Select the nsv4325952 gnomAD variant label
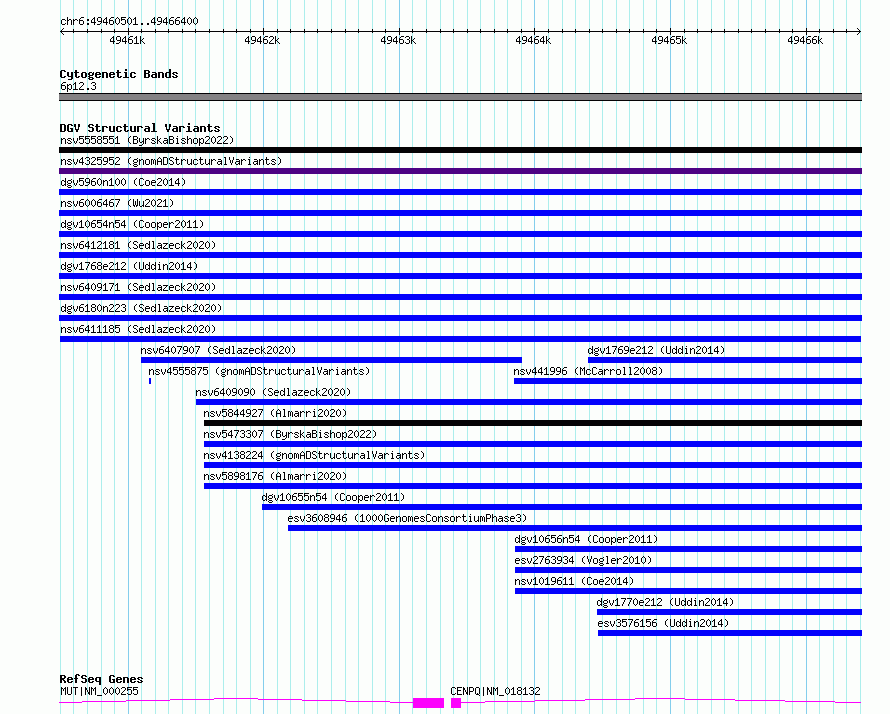Screen dimensions: 890x714 pyautogui.click(x=171, y=161)
